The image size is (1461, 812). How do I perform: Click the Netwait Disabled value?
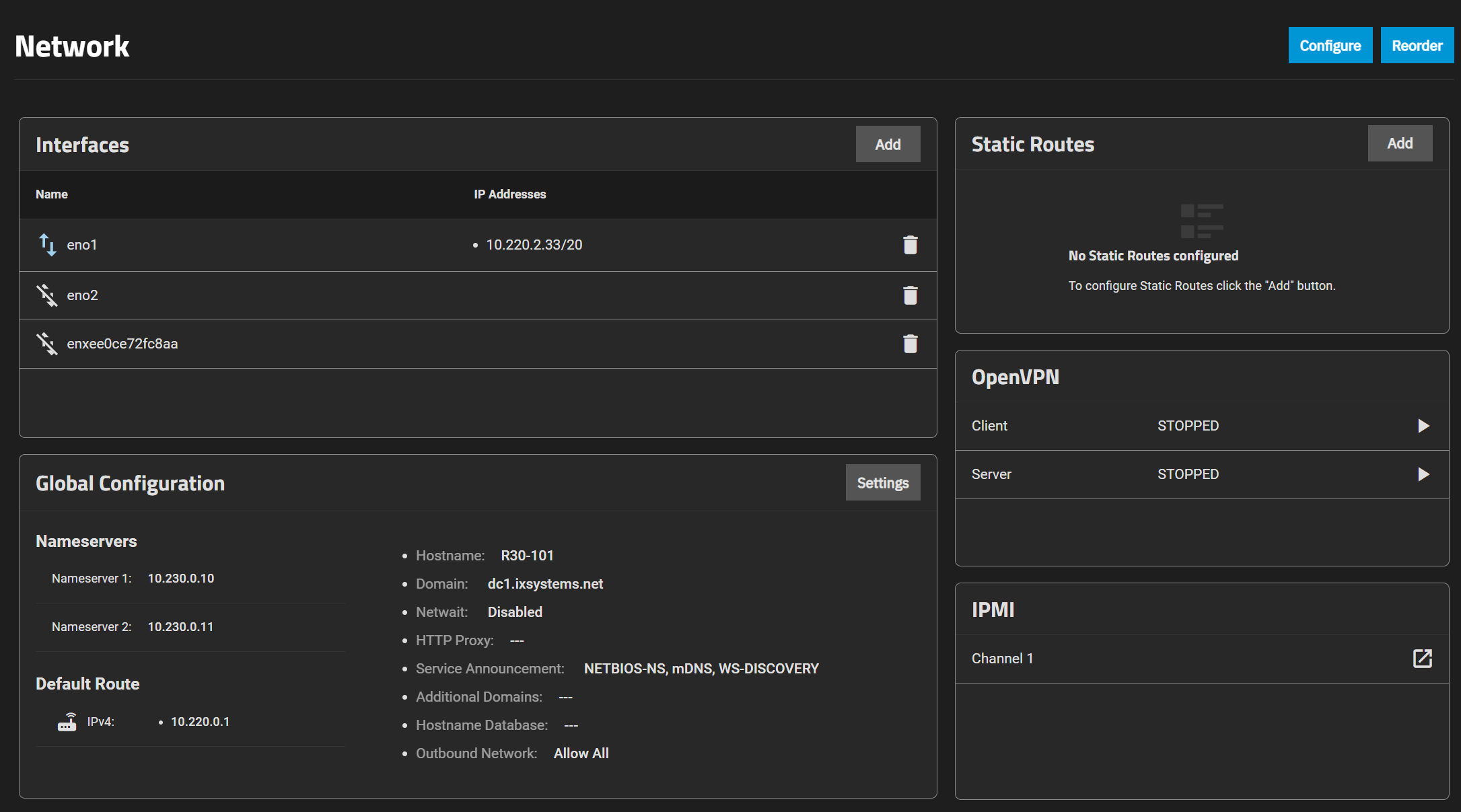515,612
